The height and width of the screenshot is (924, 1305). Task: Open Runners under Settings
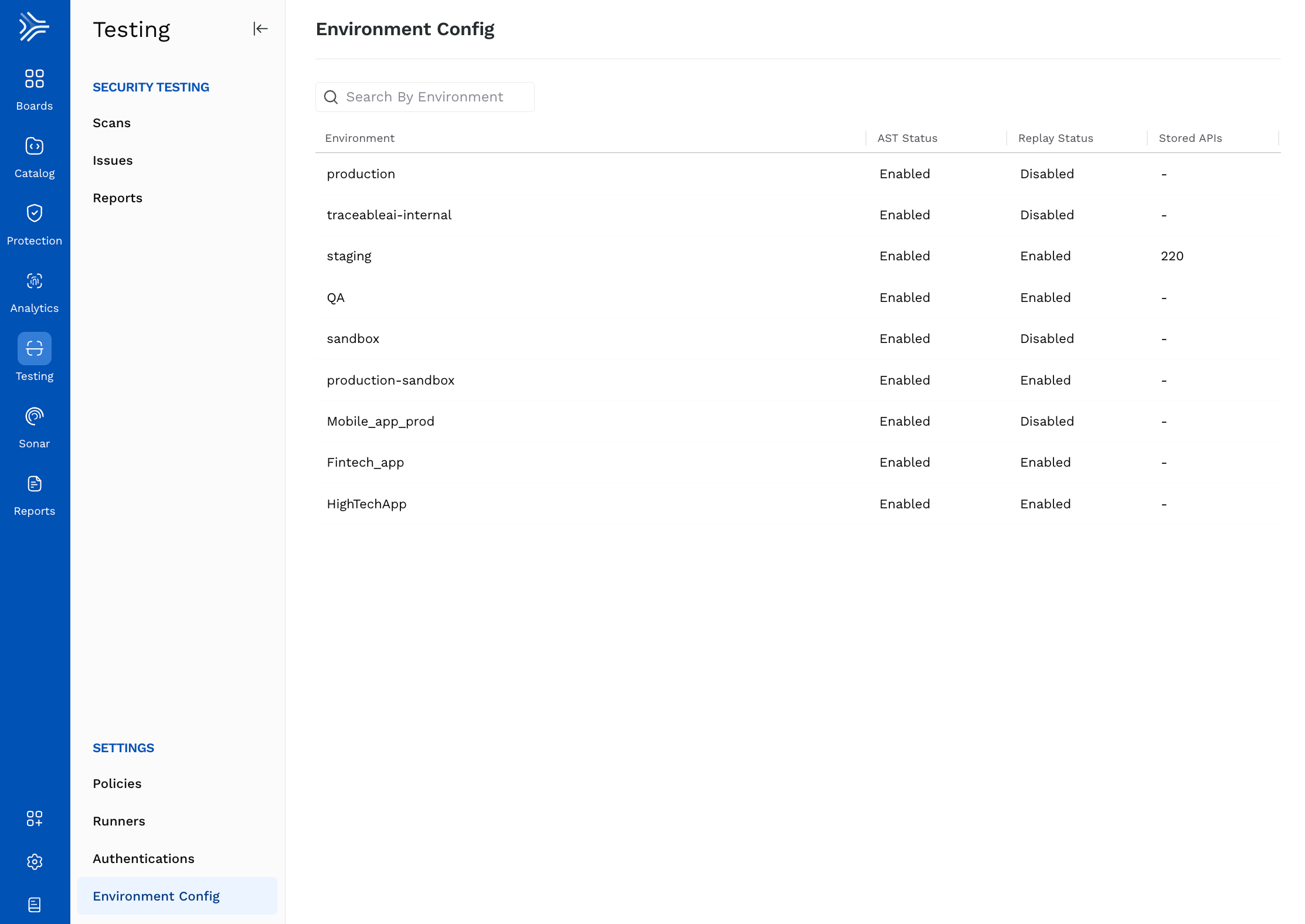coord(118,821)
